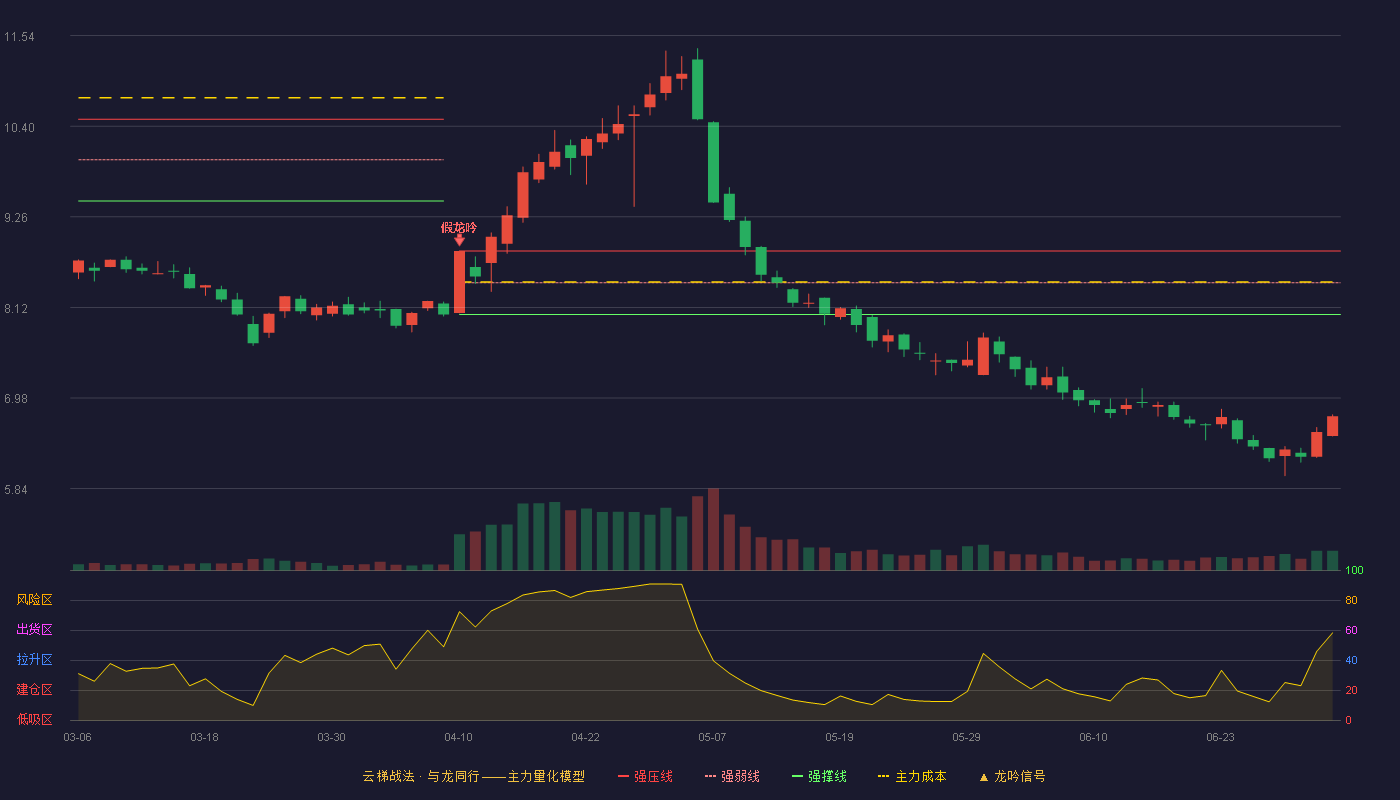Click the 03-18 date label
Image resolution: width=1400 pixels, height=800 pixels.
coord(204,737)
